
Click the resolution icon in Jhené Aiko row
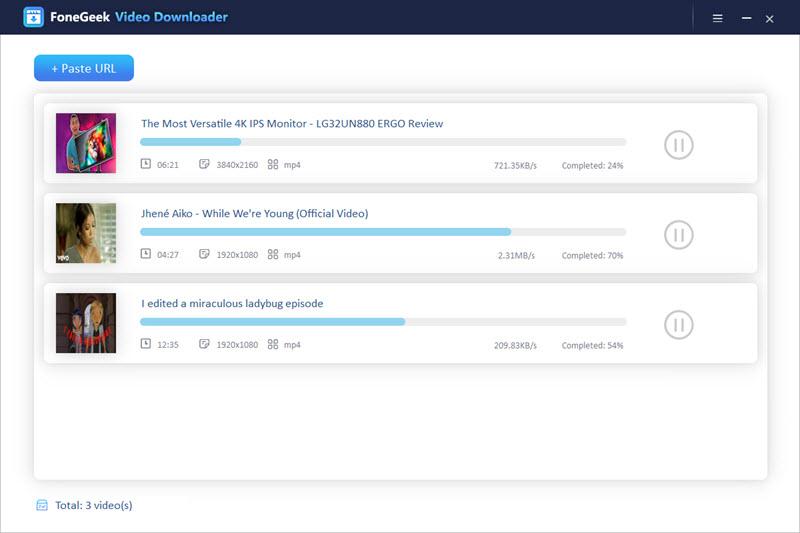204,253
